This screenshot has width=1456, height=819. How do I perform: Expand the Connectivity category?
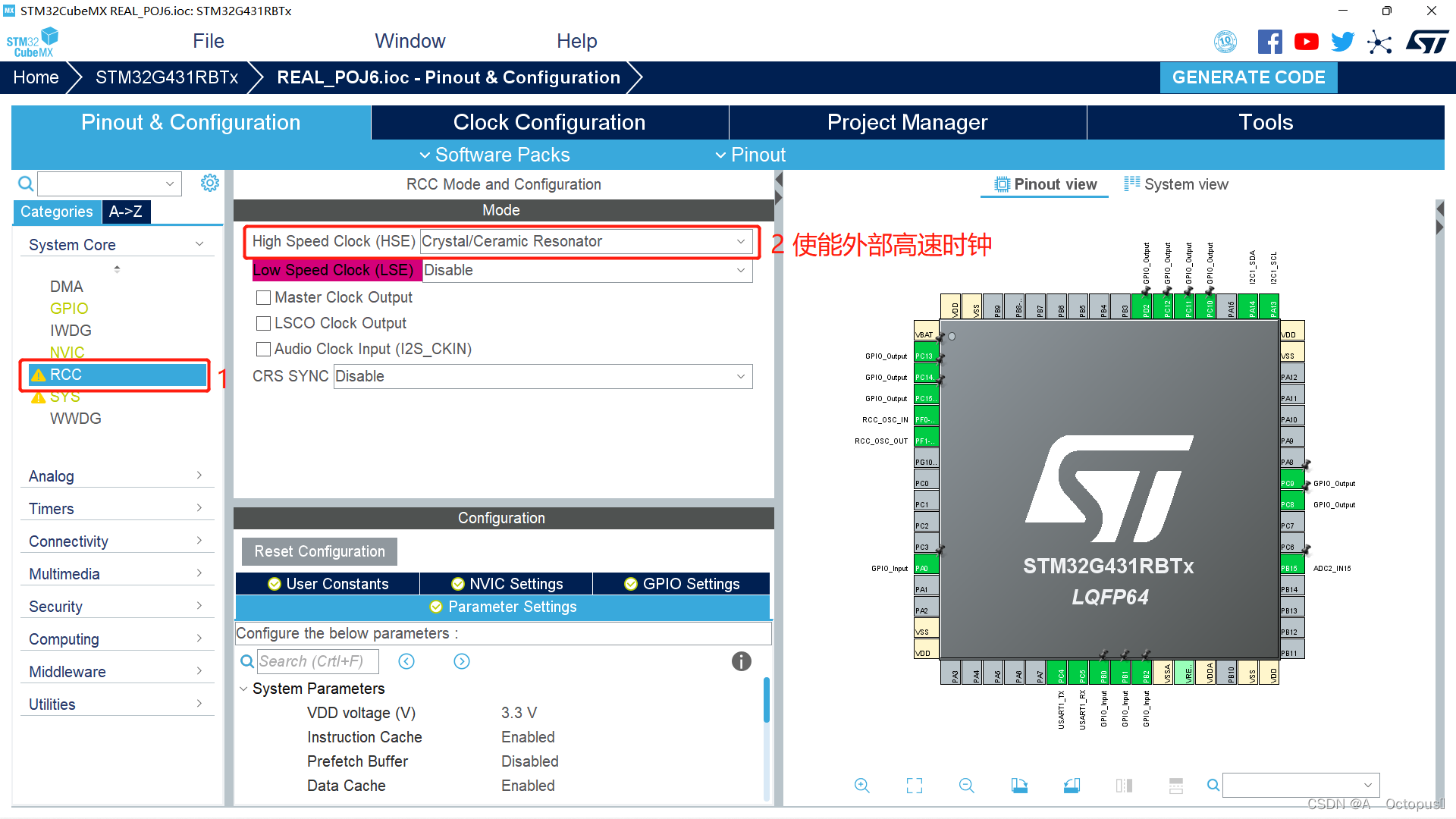[117, 541]
